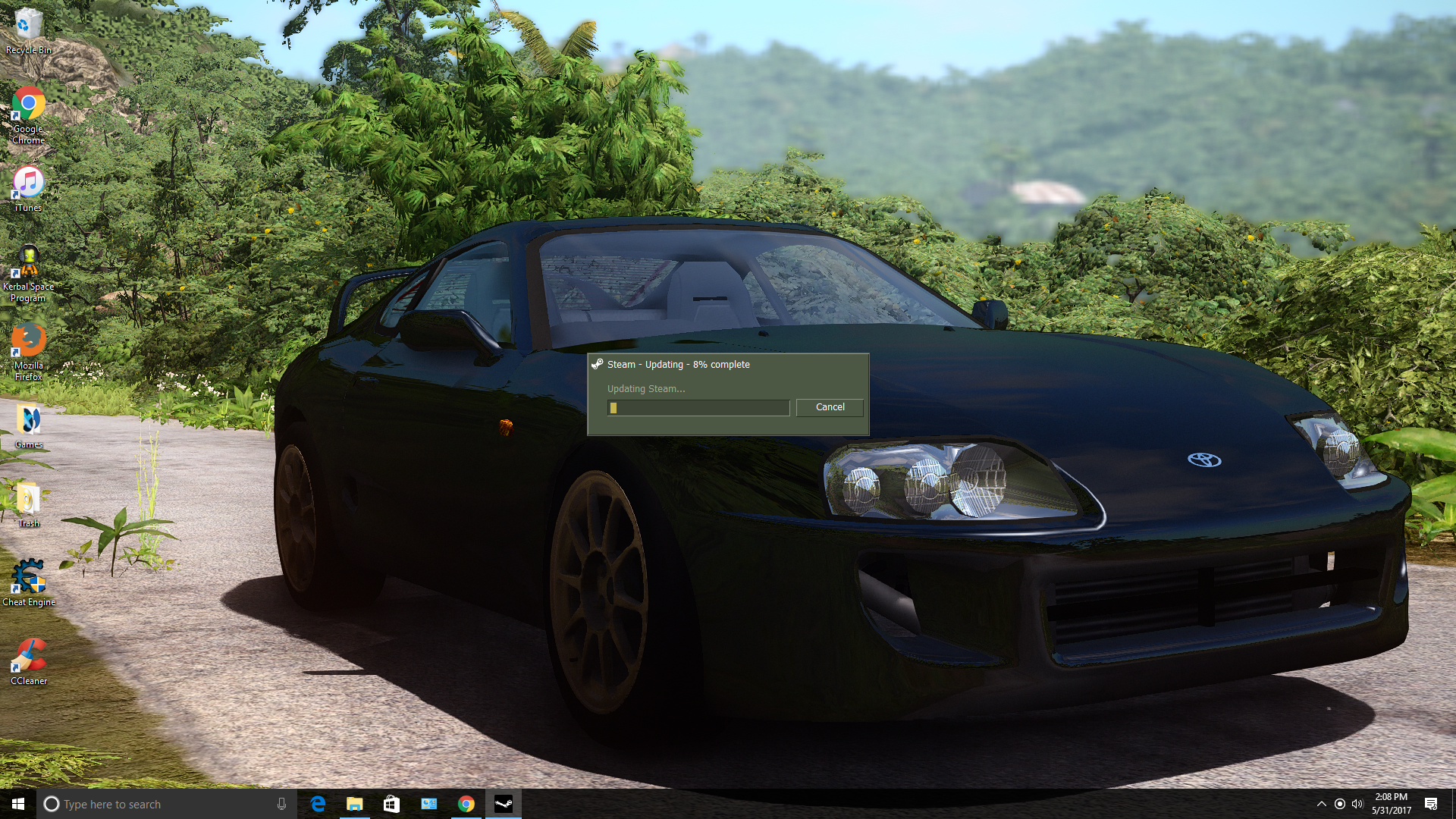Activate the microphone voice search icon

coord(281,804)
